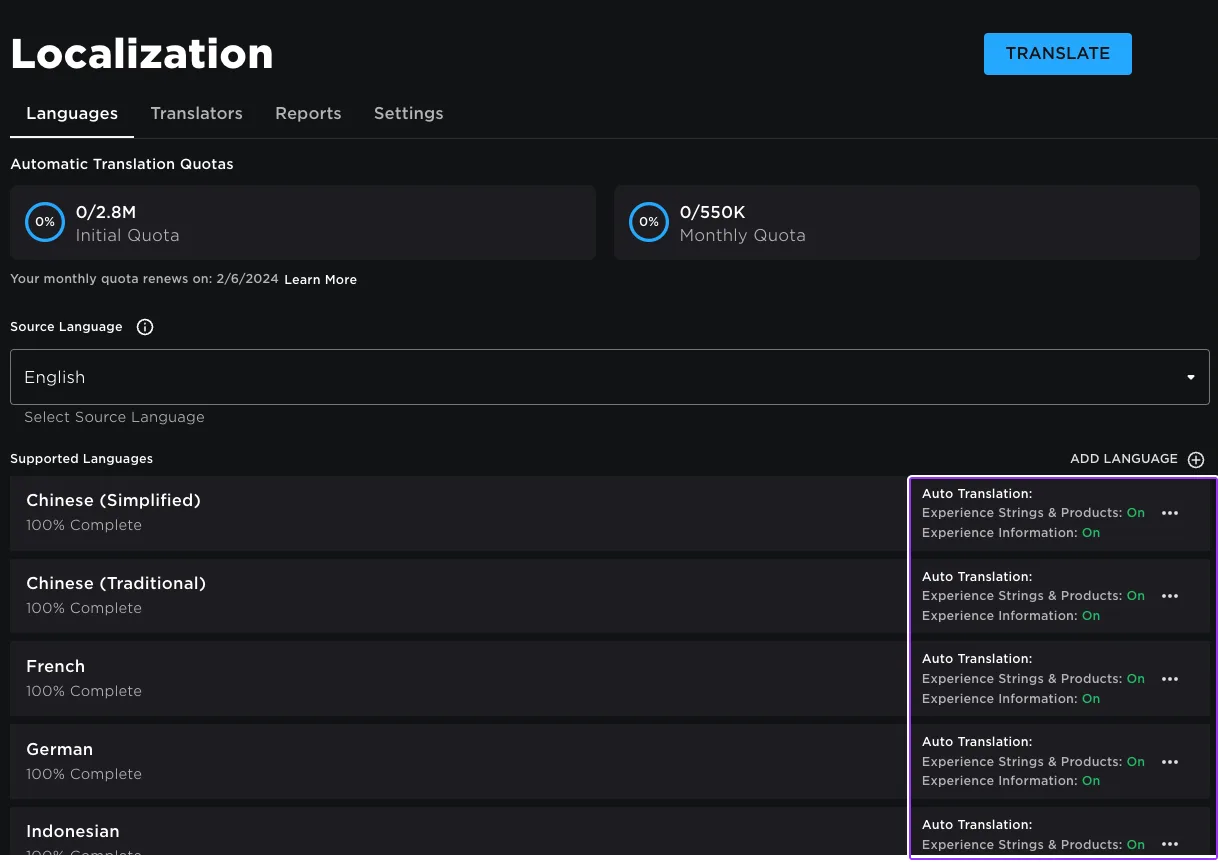The image size is (1220, 862).
Task: Click the 100% Complete text under German
Action: click(x=84, y=774)
